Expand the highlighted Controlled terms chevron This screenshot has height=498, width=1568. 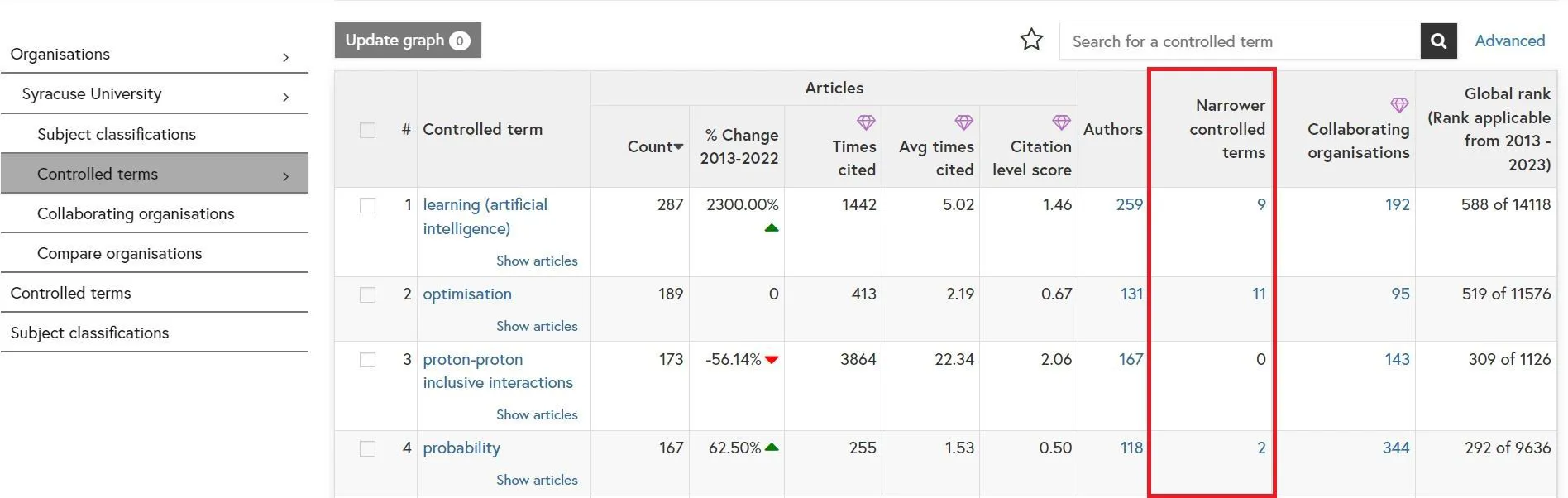(x=285, y=176)
